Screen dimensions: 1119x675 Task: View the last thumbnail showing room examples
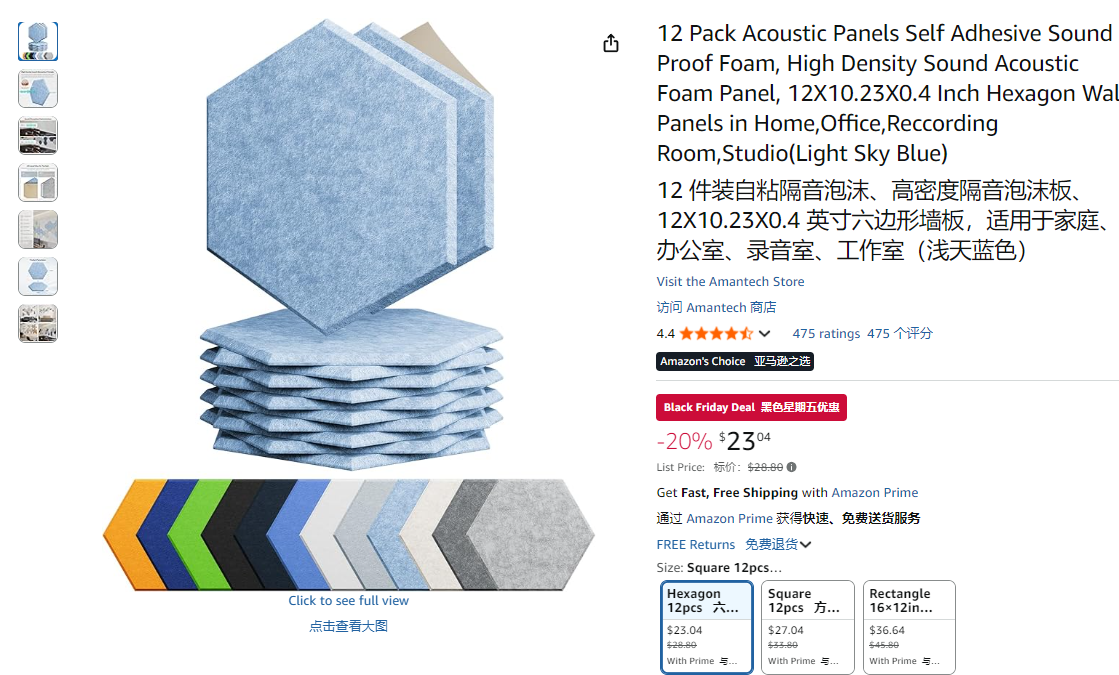pyautogui.click(x=38, y=324)
